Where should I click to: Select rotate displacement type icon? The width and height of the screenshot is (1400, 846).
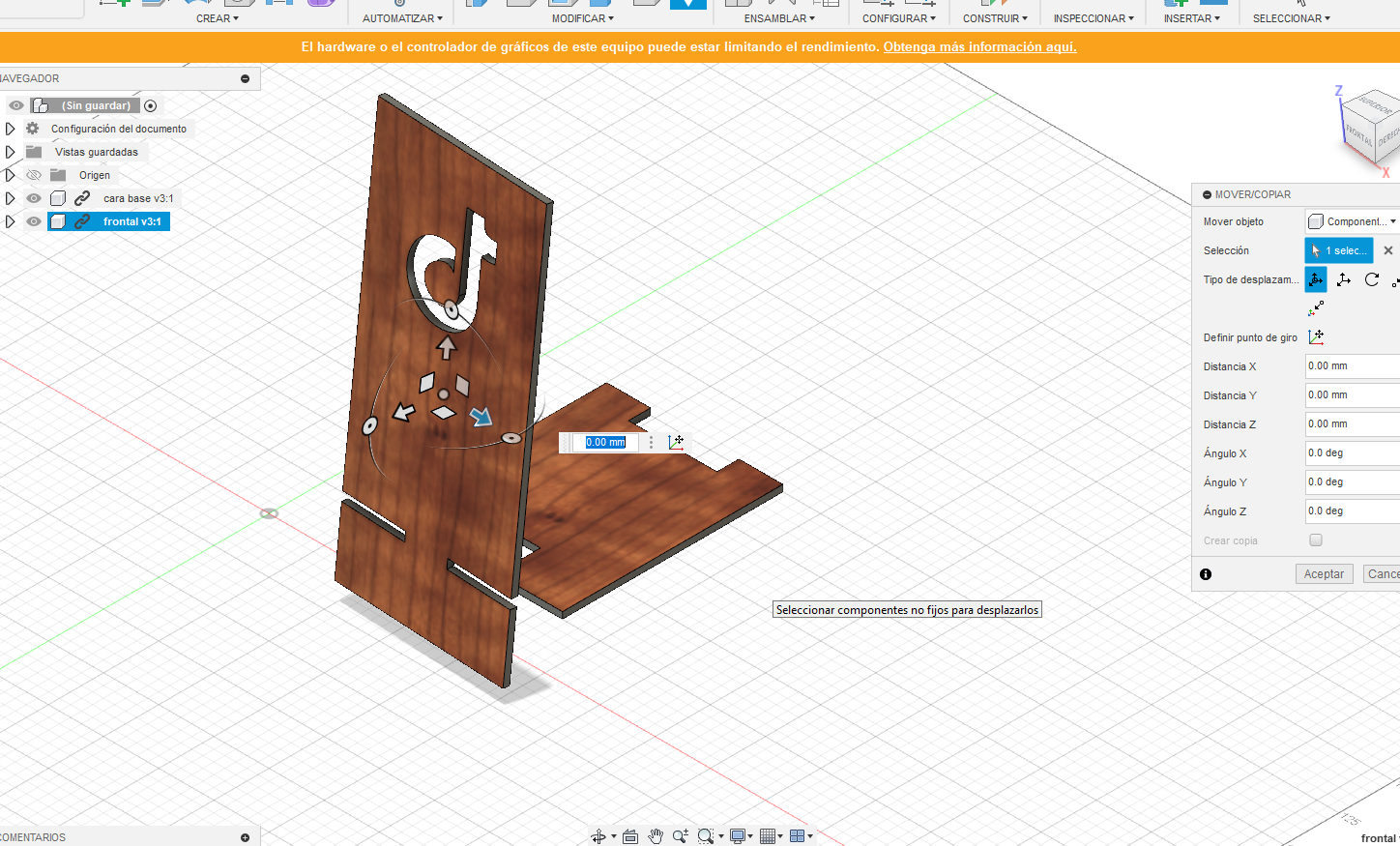click(1372, 279)
